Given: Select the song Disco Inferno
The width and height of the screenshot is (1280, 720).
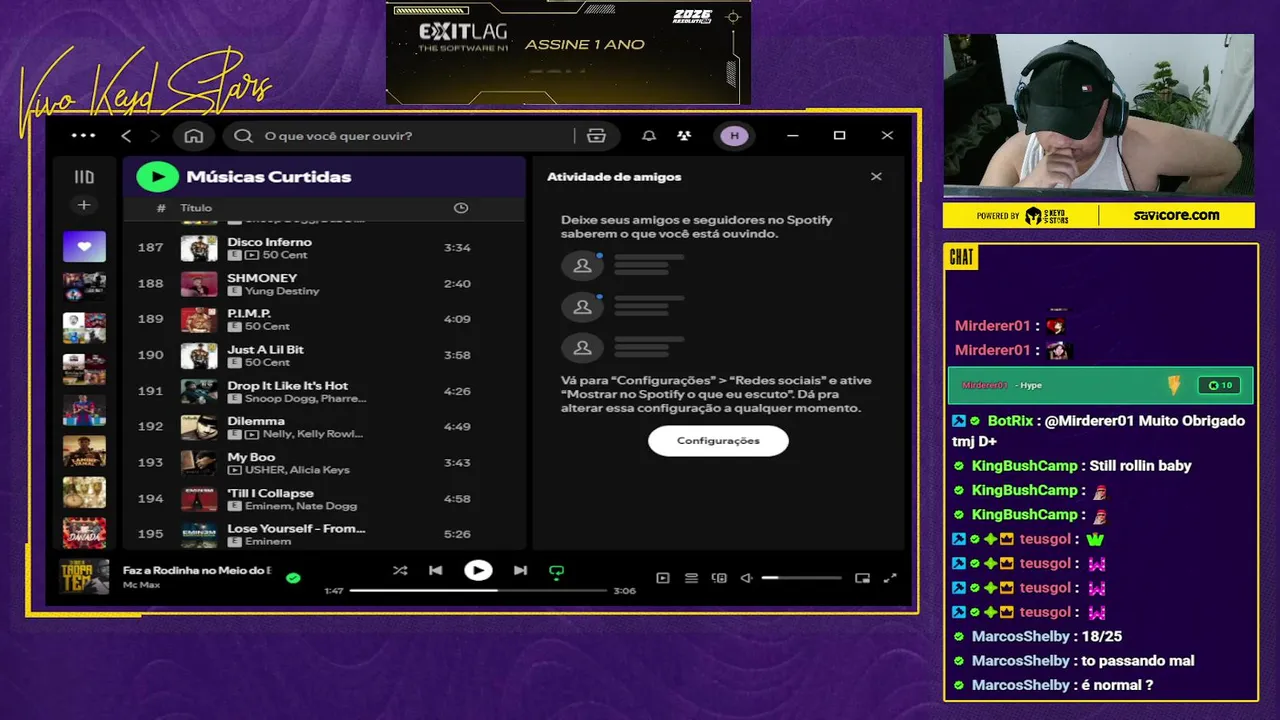Looking at the screenshot, I should tap(269, 242).
